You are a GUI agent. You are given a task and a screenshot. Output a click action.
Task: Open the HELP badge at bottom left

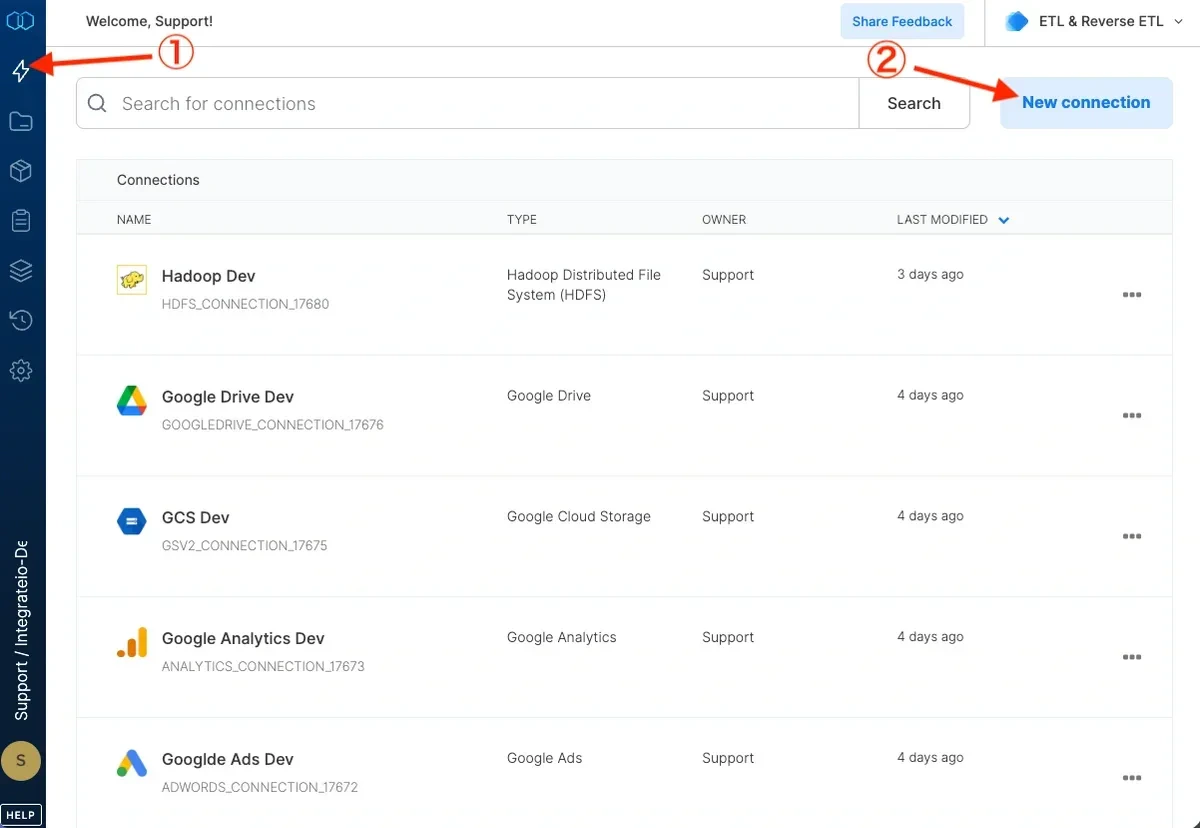click(x=21, y=815)
